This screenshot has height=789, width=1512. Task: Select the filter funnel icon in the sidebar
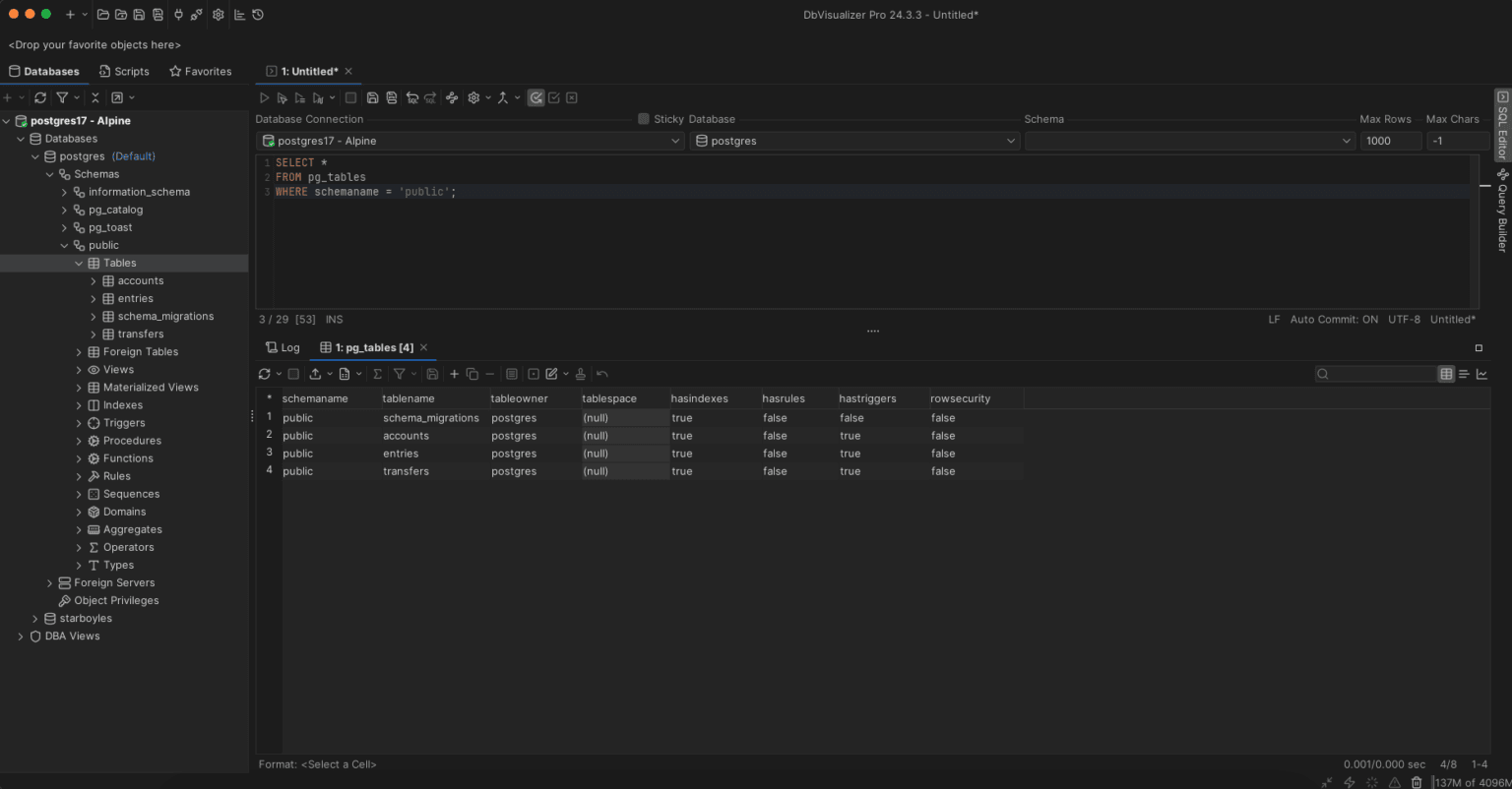[x=61, y=97]
